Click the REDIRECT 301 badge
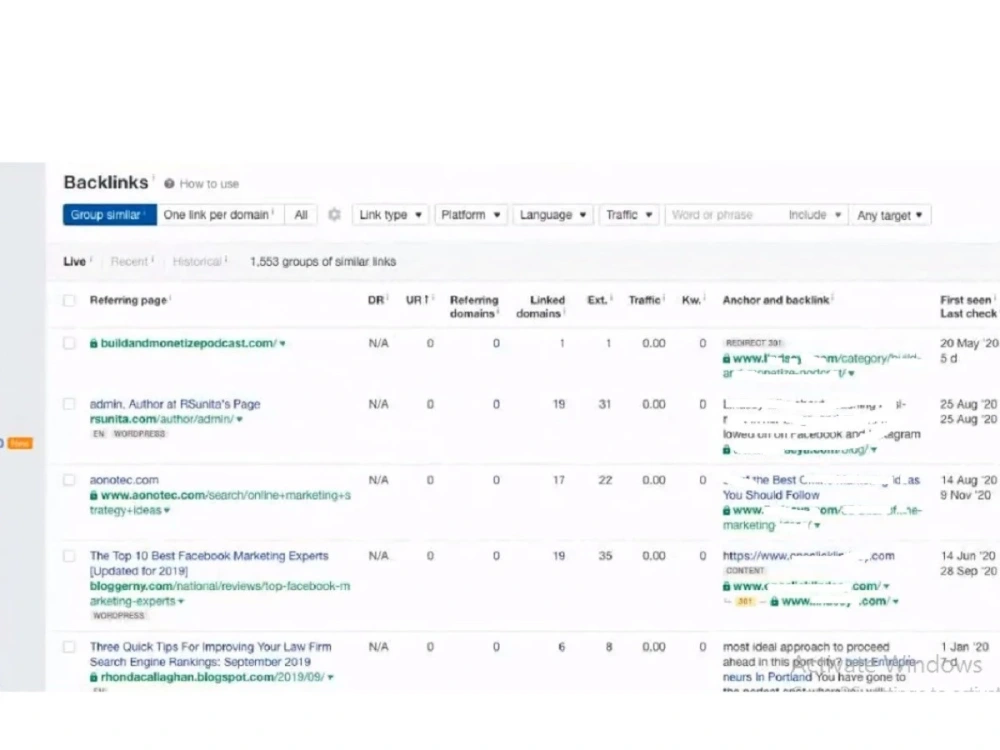The image size is (1000, 750). [753, 343]
